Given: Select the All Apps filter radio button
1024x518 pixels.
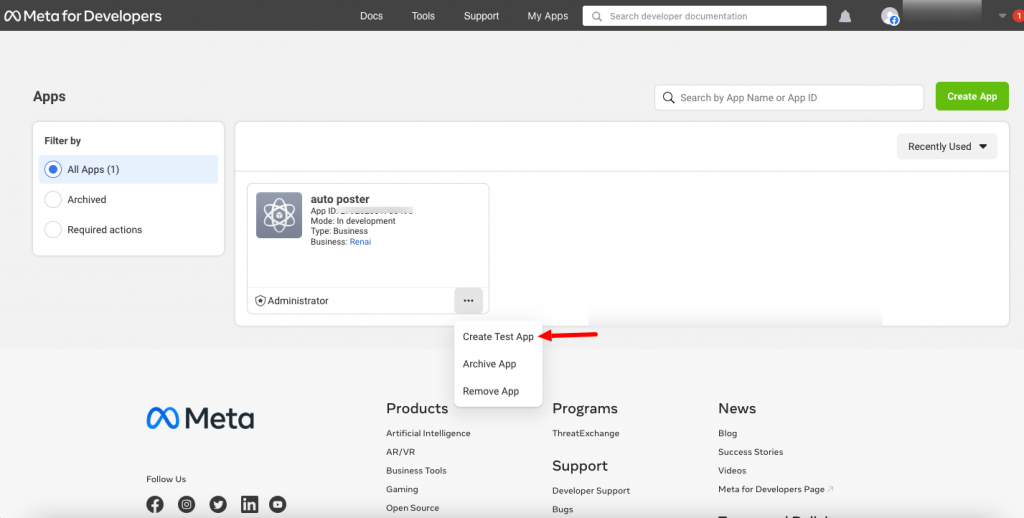Looking at the screenshot, I should coord(54,170).
